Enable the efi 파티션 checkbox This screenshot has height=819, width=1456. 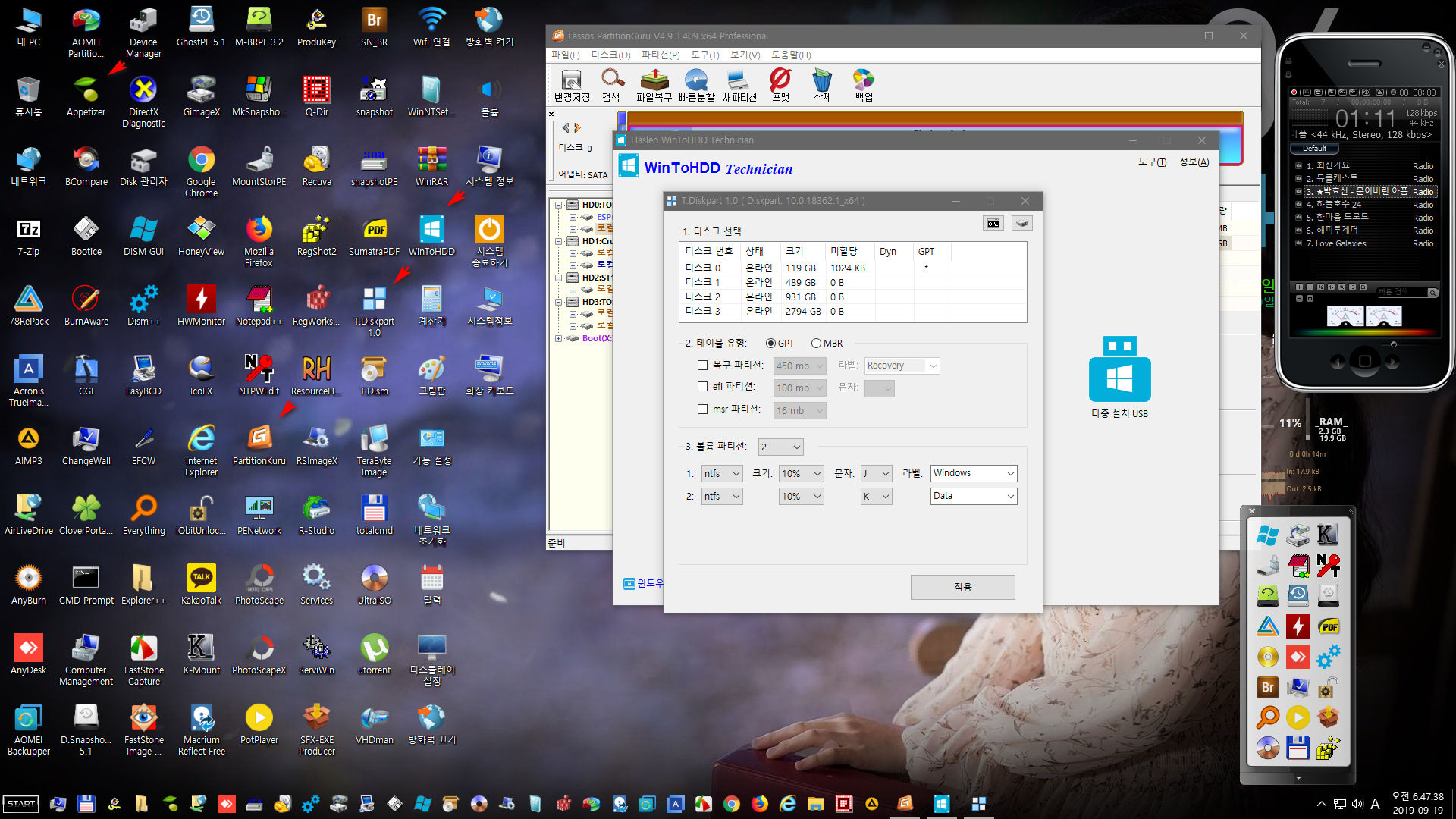pyautogui.click(x=702, y=387)
